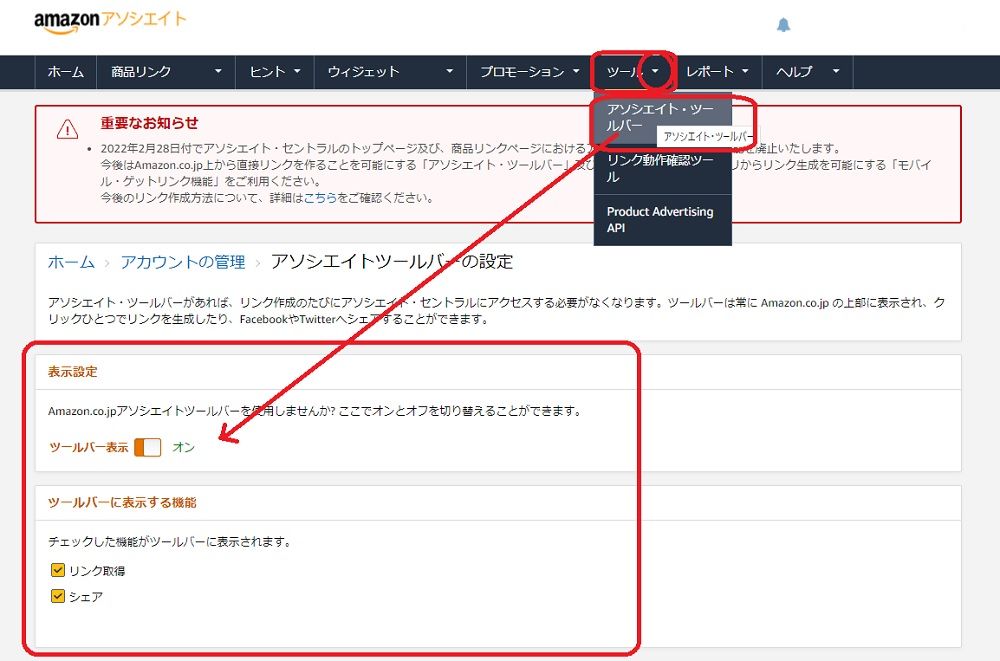Uncheck the シェア checkbox
Screen dimensions: 1000x661
tap(57, 596)
